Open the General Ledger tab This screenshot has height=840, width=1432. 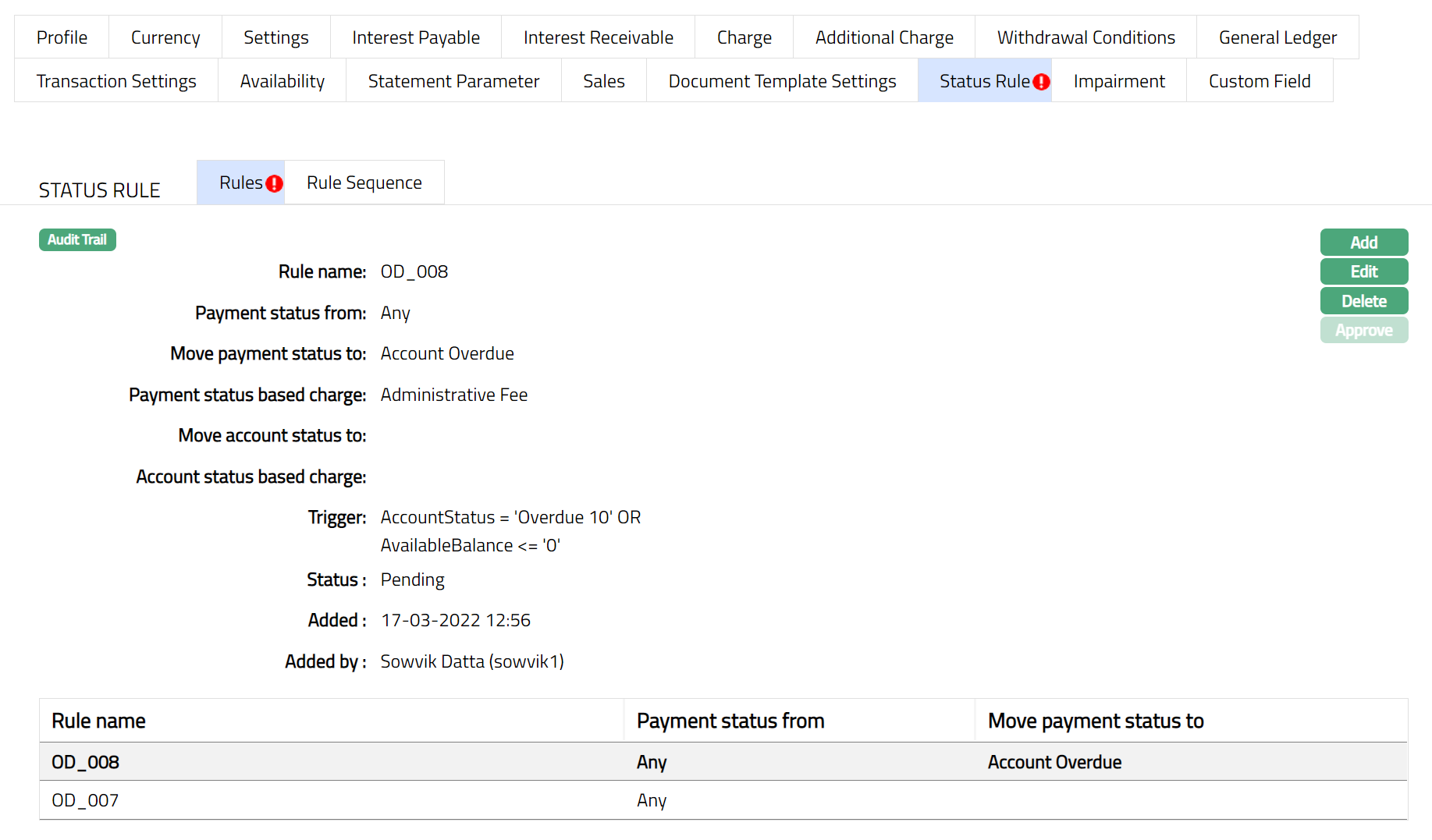[x=1277, y=37]
